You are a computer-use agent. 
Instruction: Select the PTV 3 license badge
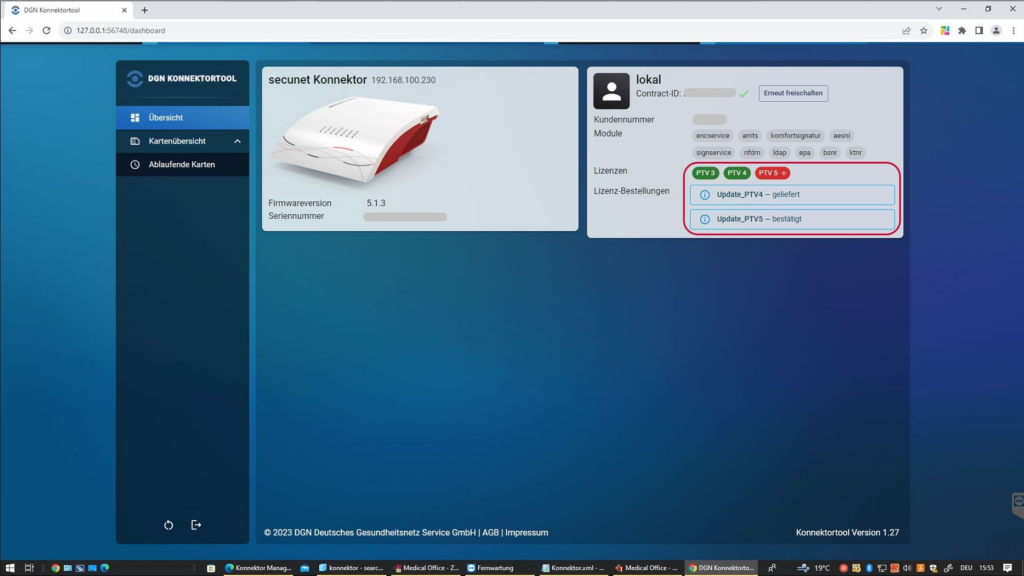705,173
